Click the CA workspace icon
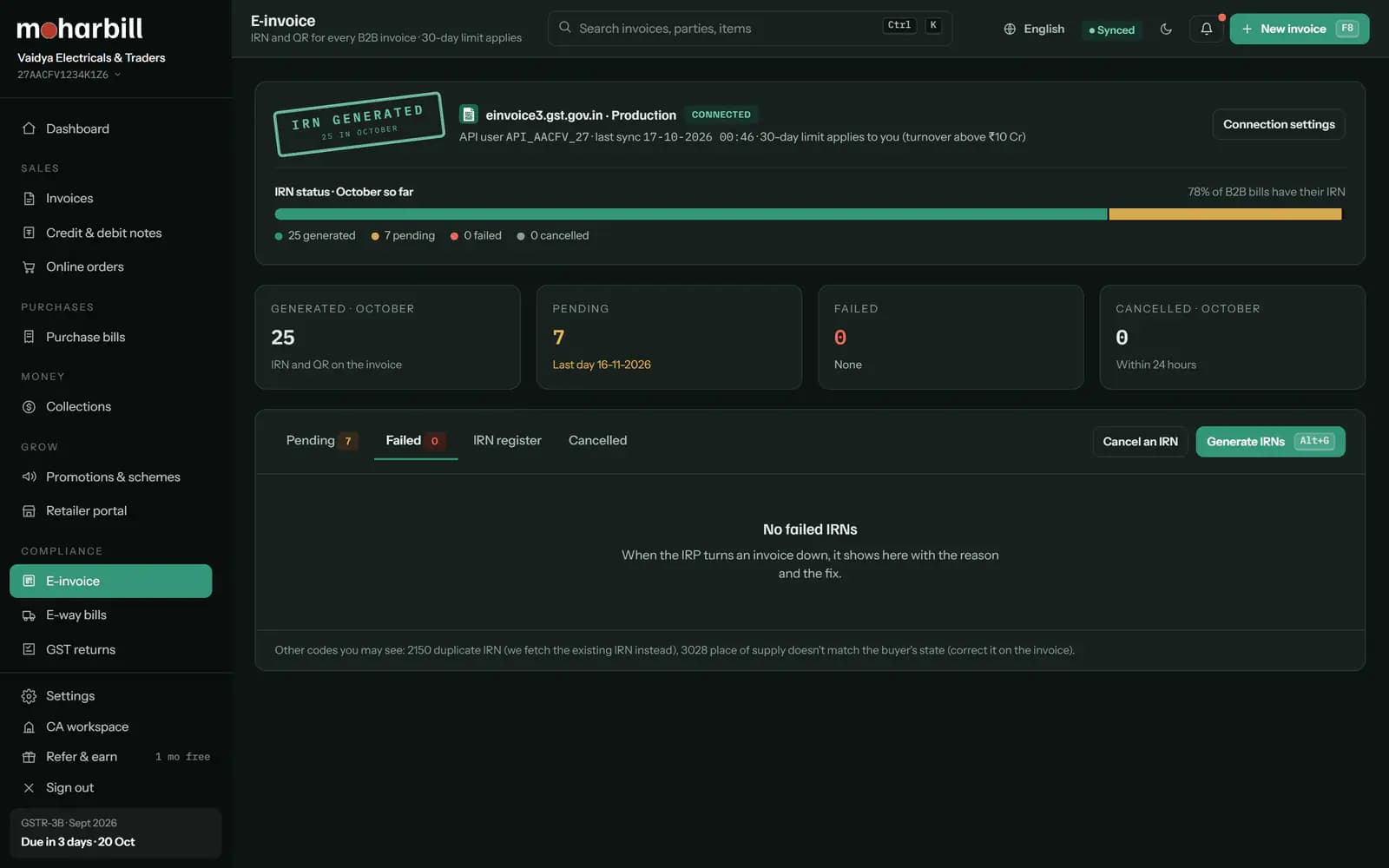Image resolution: width=1389 pixels, height=868 pixels. (x=29, y=727)
